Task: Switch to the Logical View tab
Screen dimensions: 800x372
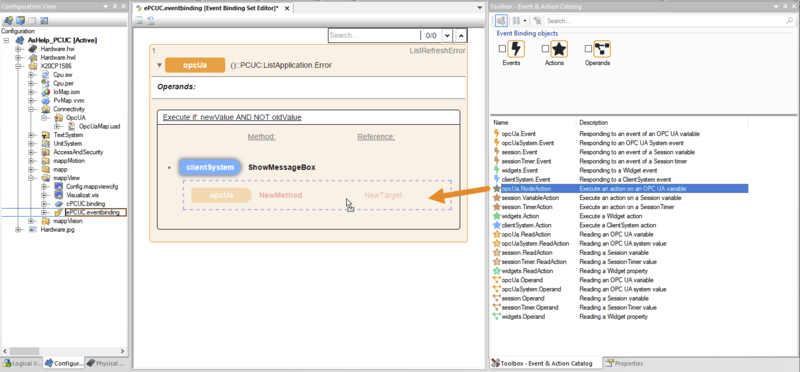Action: coord(22,363)
